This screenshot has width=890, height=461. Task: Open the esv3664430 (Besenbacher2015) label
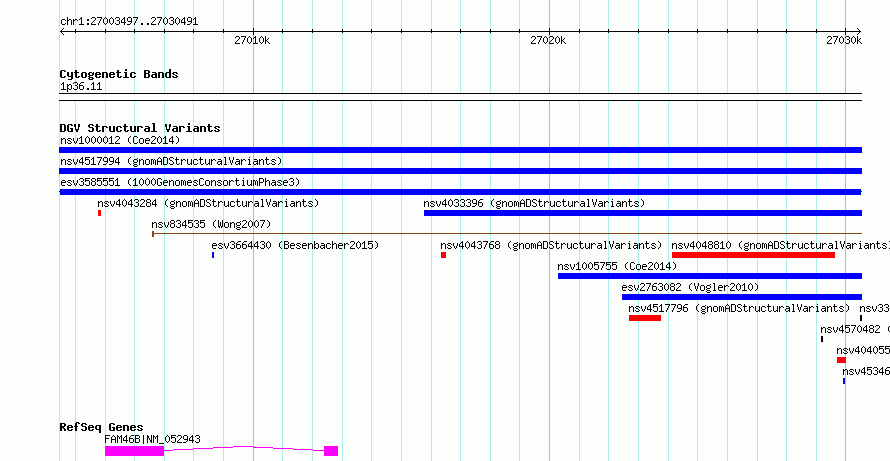295,245
